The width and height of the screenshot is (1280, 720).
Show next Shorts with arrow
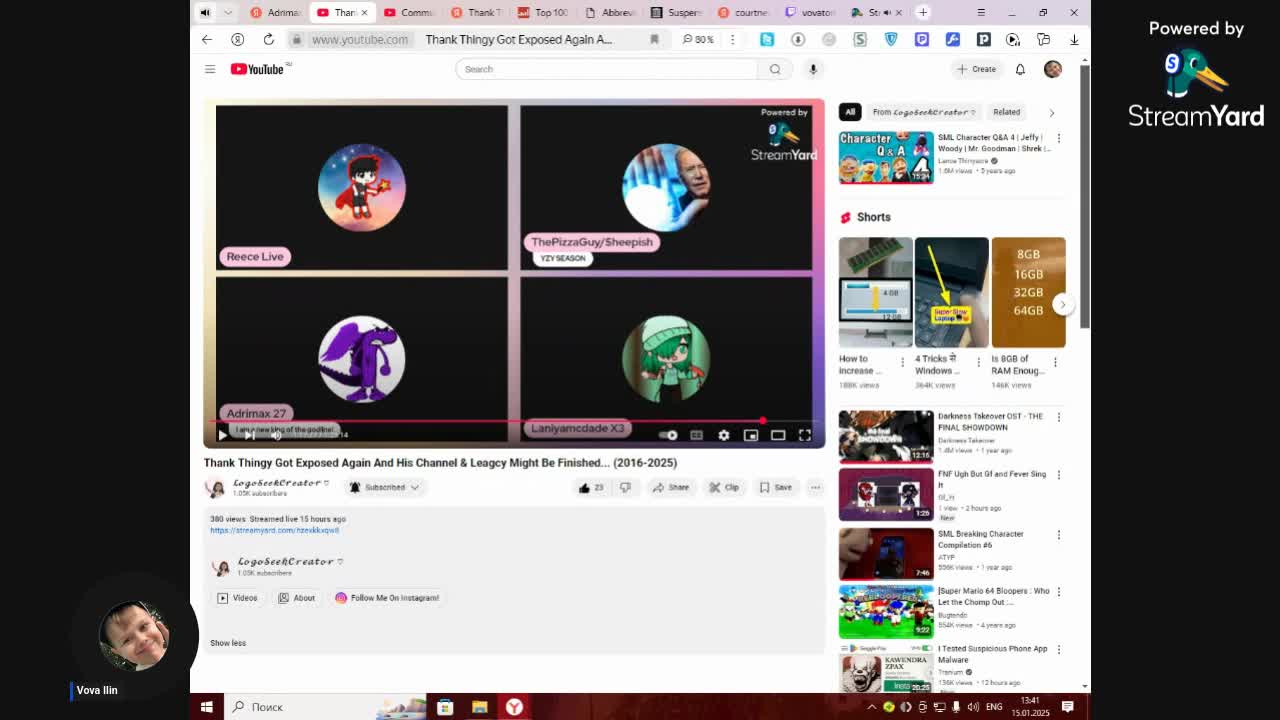click(1062, 304)
